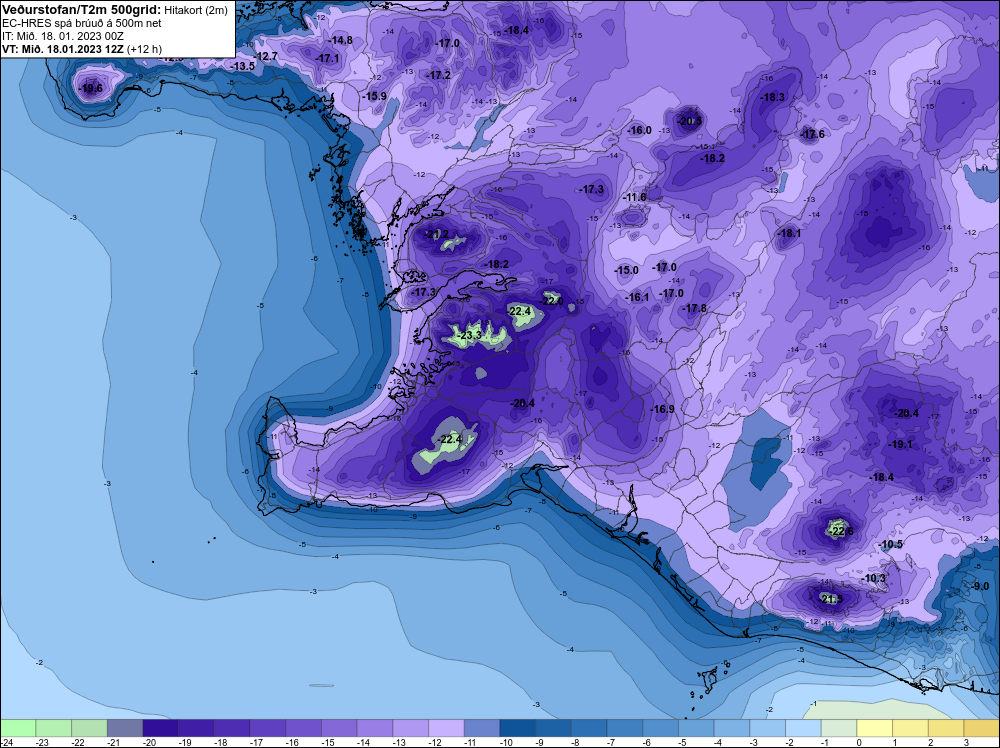Click the -17.8 temperature label

click(695, 308)
